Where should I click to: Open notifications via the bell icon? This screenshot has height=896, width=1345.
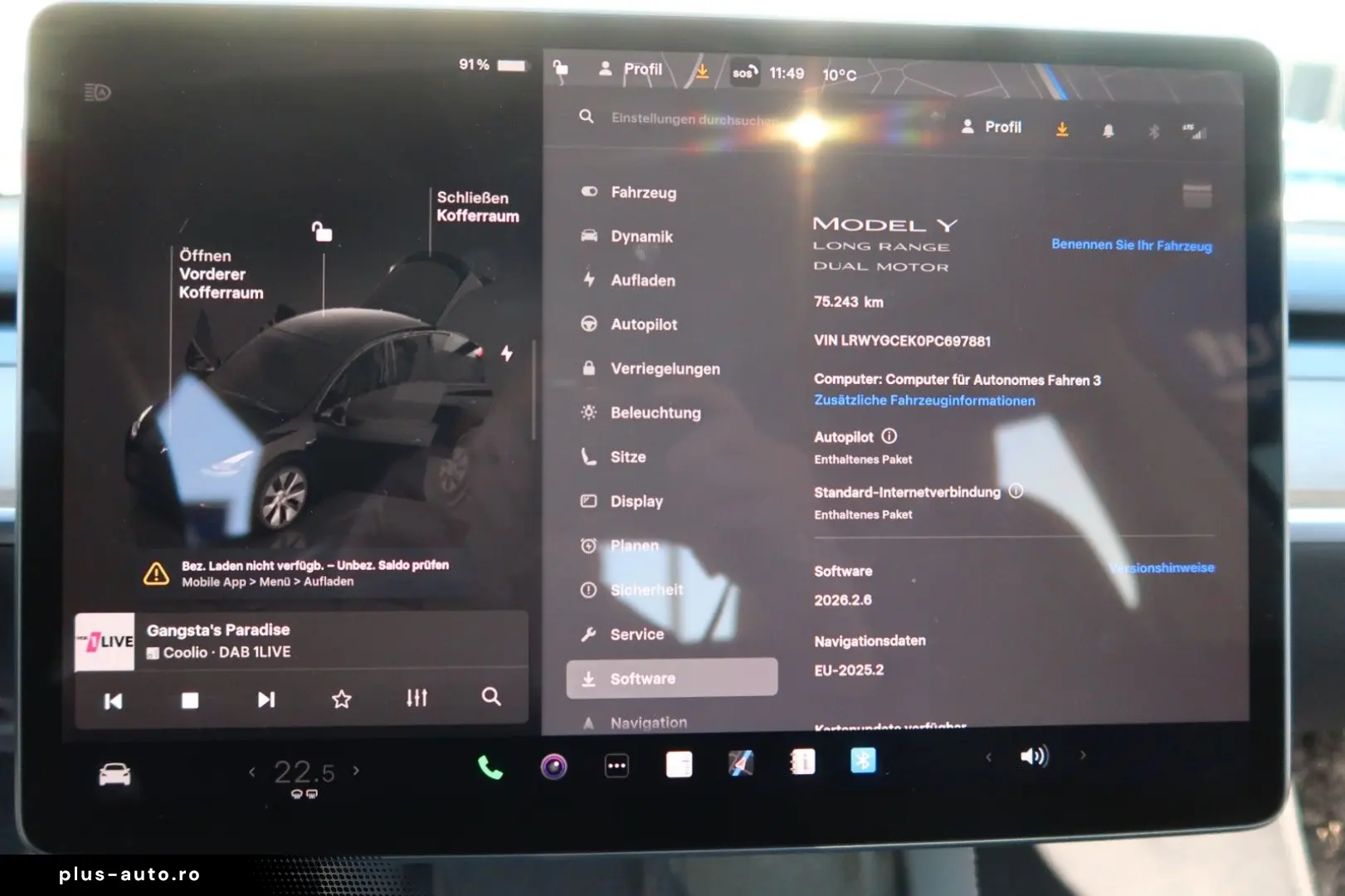pos(1108,129)
